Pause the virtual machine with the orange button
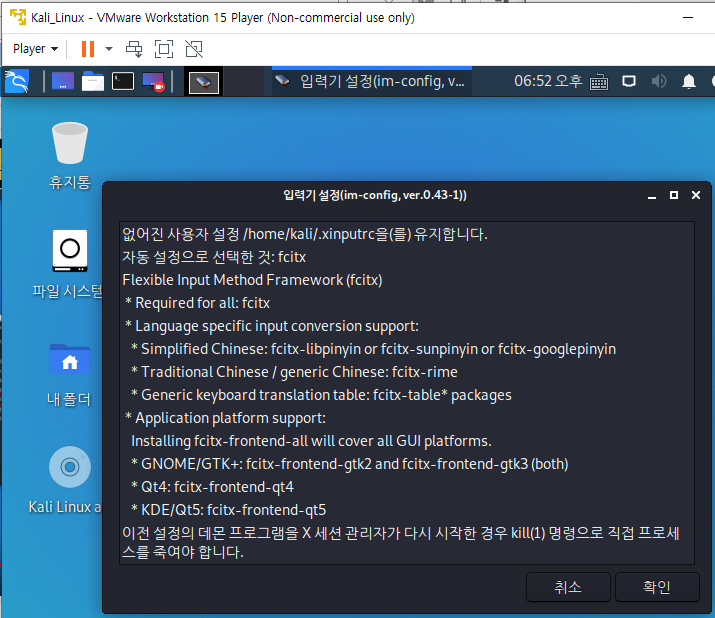The image size is (715, 618). click(88, 49)
